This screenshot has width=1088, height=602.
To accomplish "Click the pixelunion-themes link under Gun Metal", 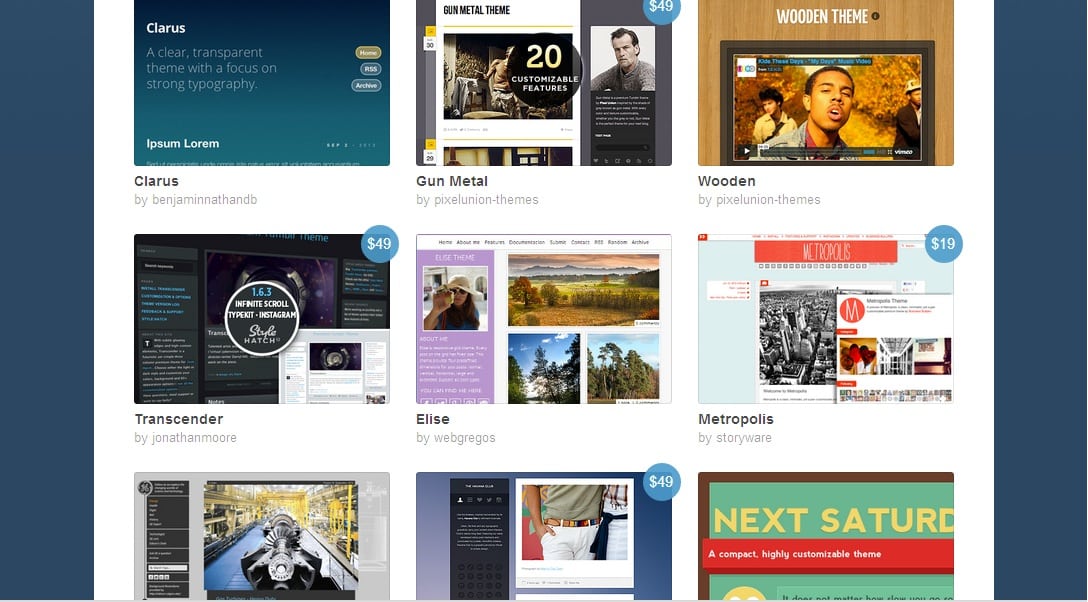I will (484, 200).
